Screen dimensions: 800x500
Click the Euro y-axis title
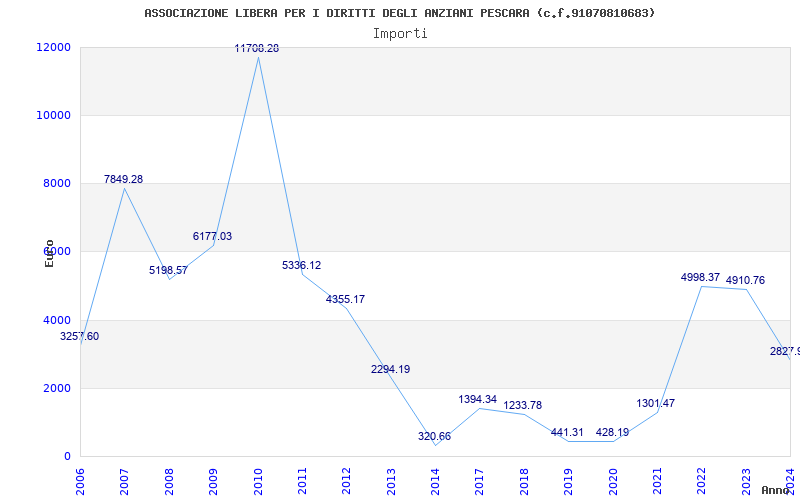coord(49,253)
